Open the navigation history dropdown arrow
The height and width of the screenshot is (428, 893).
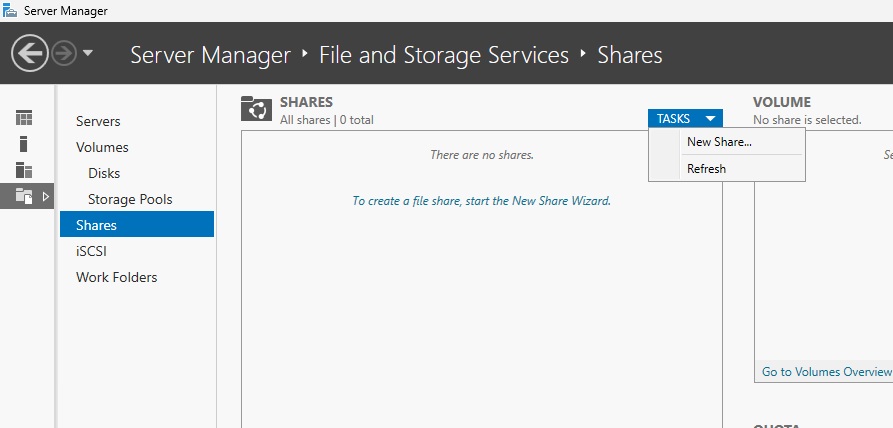point(88,54)
